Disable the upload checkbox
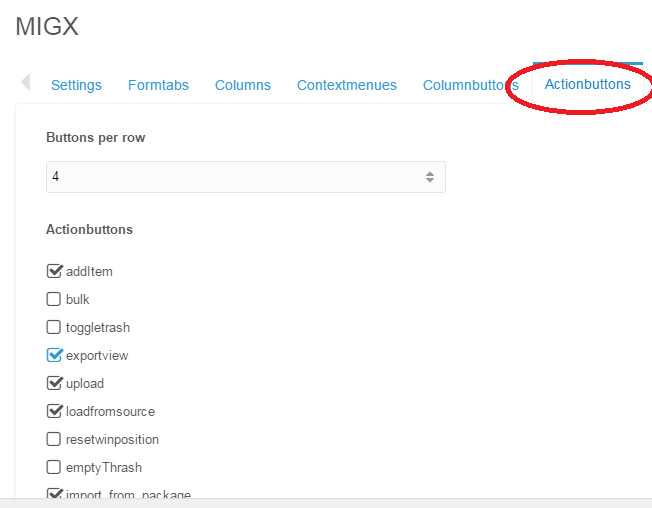This screenshot has width=652, height=508. tap(54, 383)
